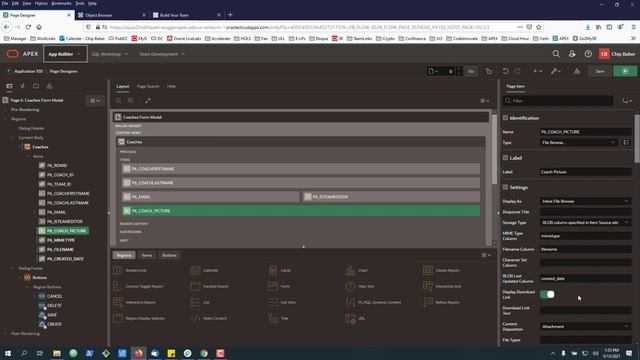This screenshot has width=640, height=360.
Task: Collapse the Label section in properties
Action: coord(505,158)
